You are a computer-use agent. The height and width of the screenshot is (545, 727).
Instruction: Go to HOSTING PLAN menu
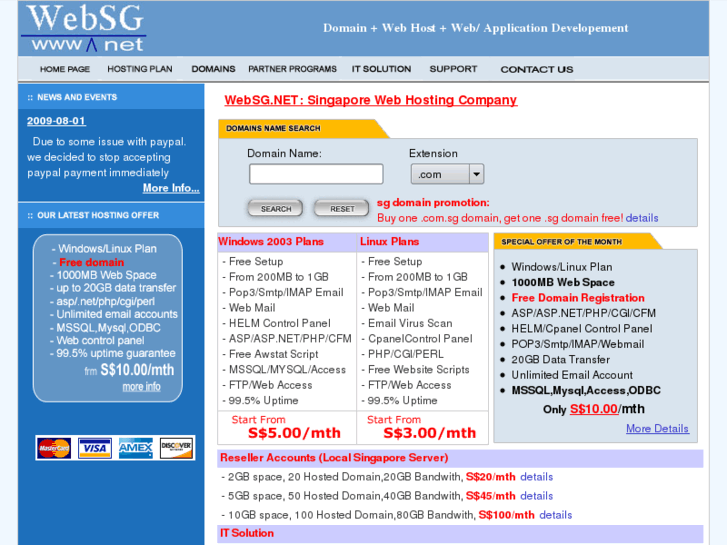140,69
